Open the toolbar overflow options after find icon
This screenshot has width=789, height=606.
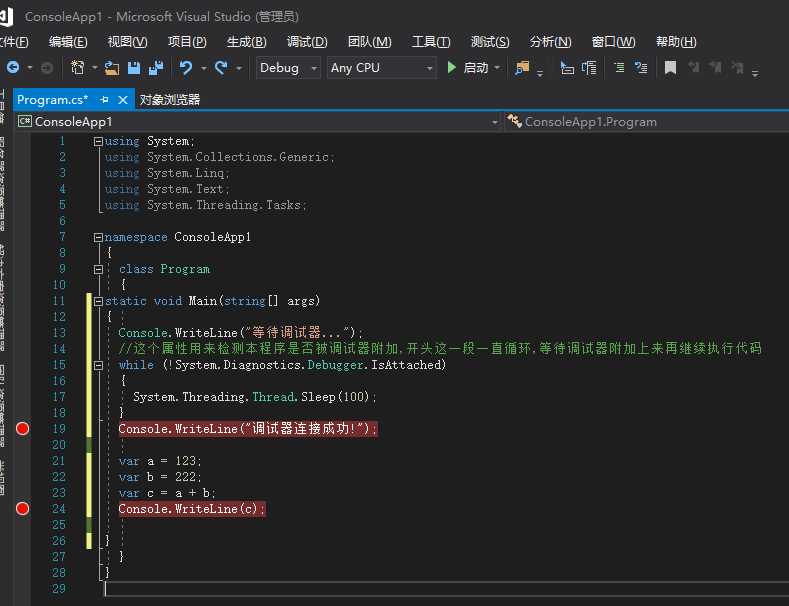540,73
